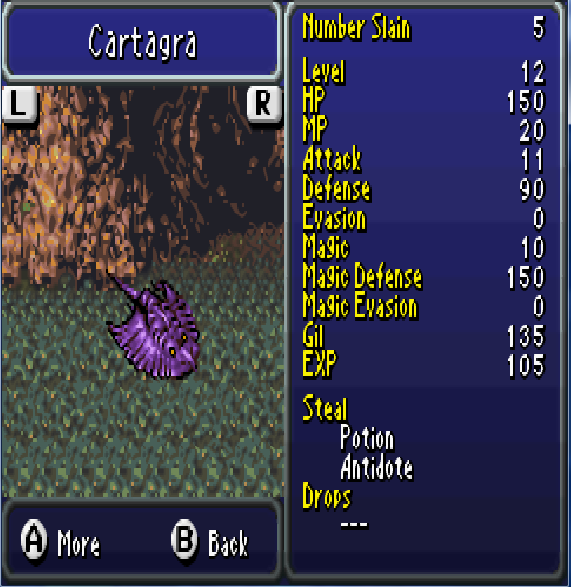The height and width of the screenshot is (587, 571).
Task: Click the Cartagra name header
Action: click(143, 42)
